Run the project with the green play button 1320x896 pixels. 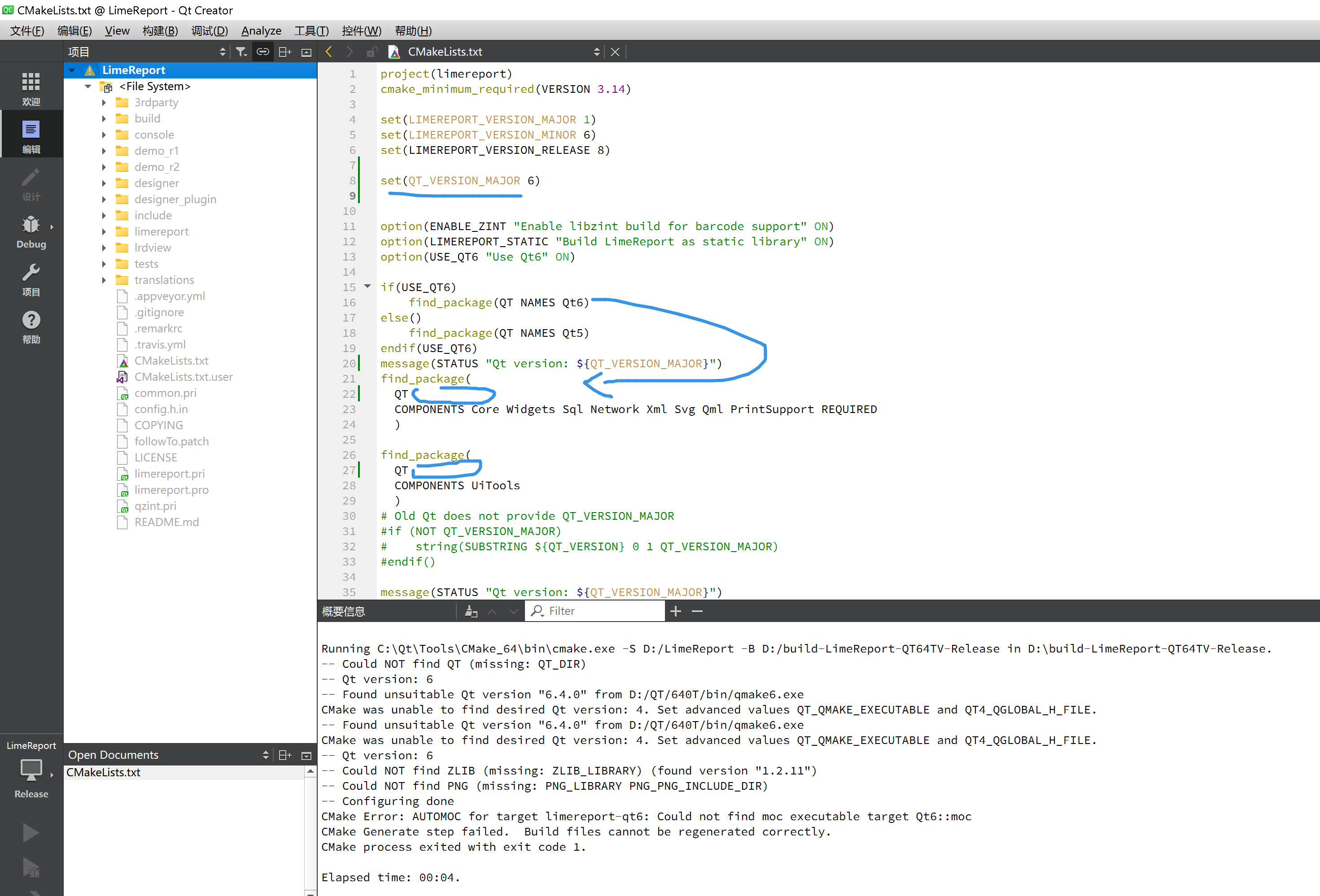pyautogui.click(x=31, y=832)
